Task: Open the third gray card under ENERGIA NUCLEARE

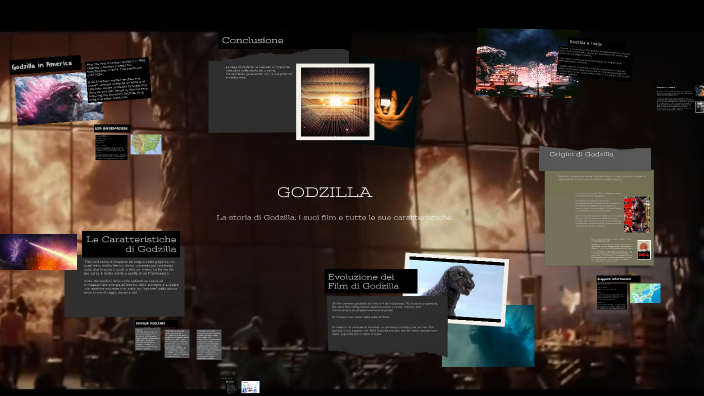Action: (x=209, y=344)
